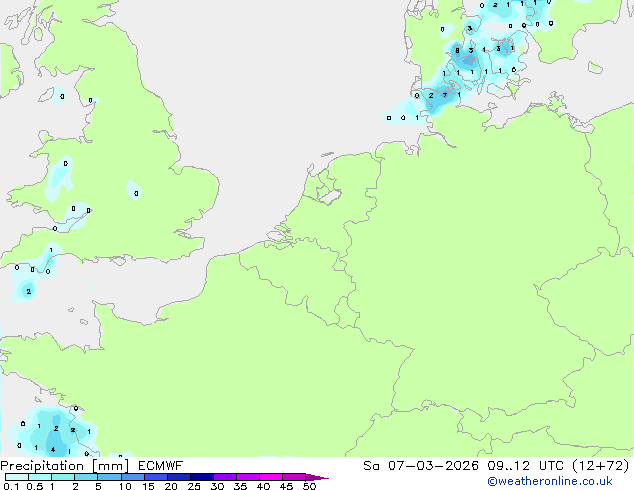This screenshot has width=634, height=490.
Task: Click the legend scale label "25"
Action: tap(194, 486)
